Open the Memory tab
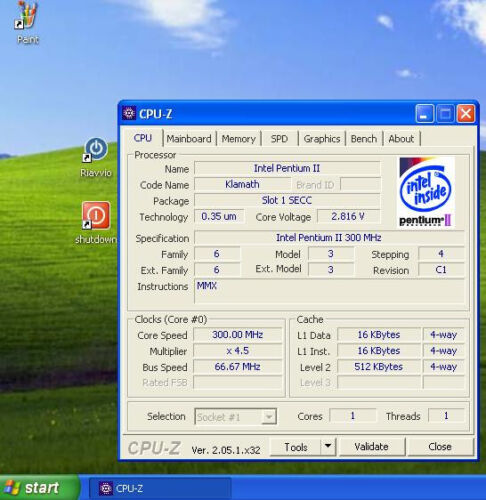Image resolution: width=486 pixels, height=500 pixels. [x=239, y=139]
